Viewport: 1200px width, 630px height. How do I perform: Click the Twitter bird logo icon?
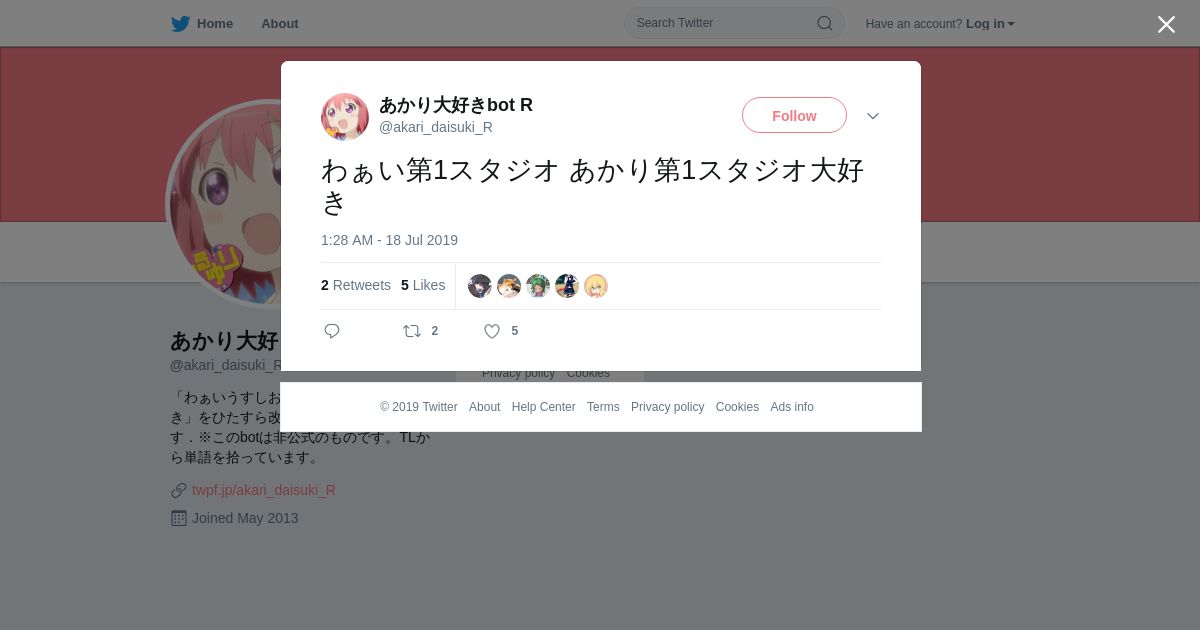coord(180,23)
